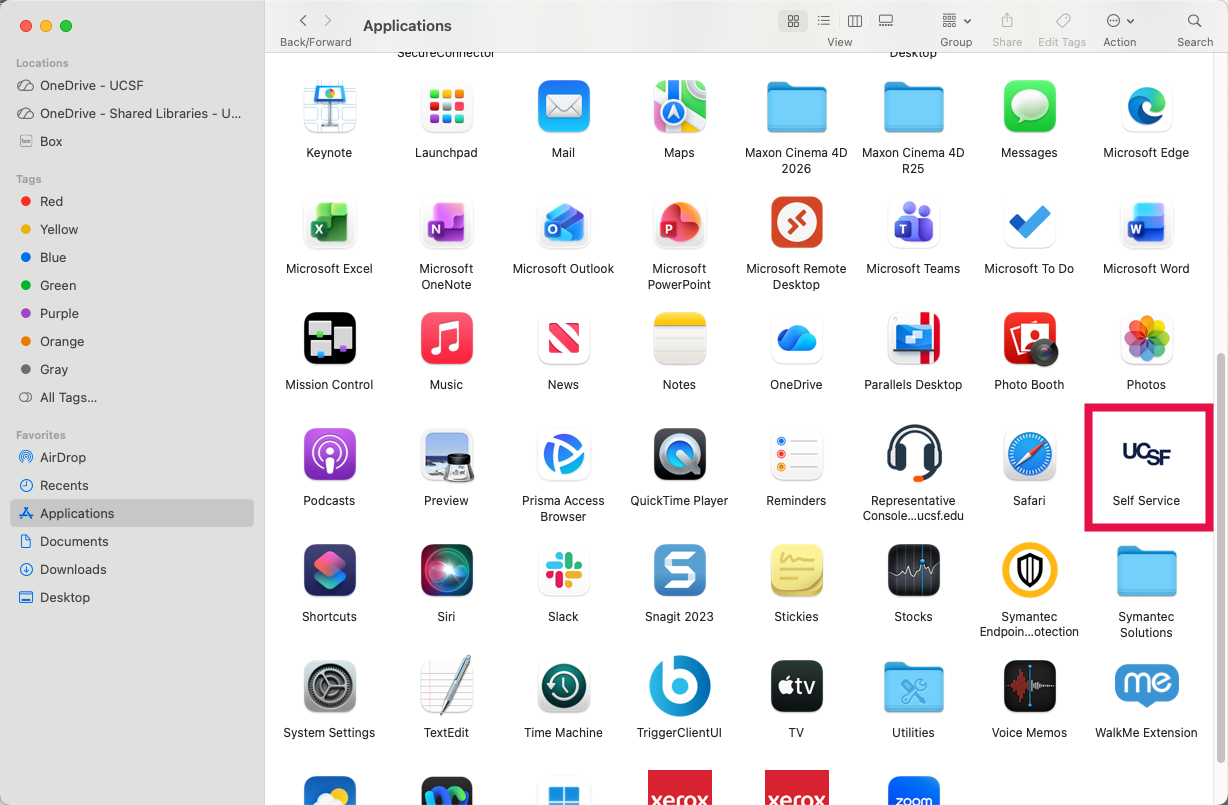1228x805 pixels.
Task: Open Snagit 2023 app
Action: coord(679,570)
